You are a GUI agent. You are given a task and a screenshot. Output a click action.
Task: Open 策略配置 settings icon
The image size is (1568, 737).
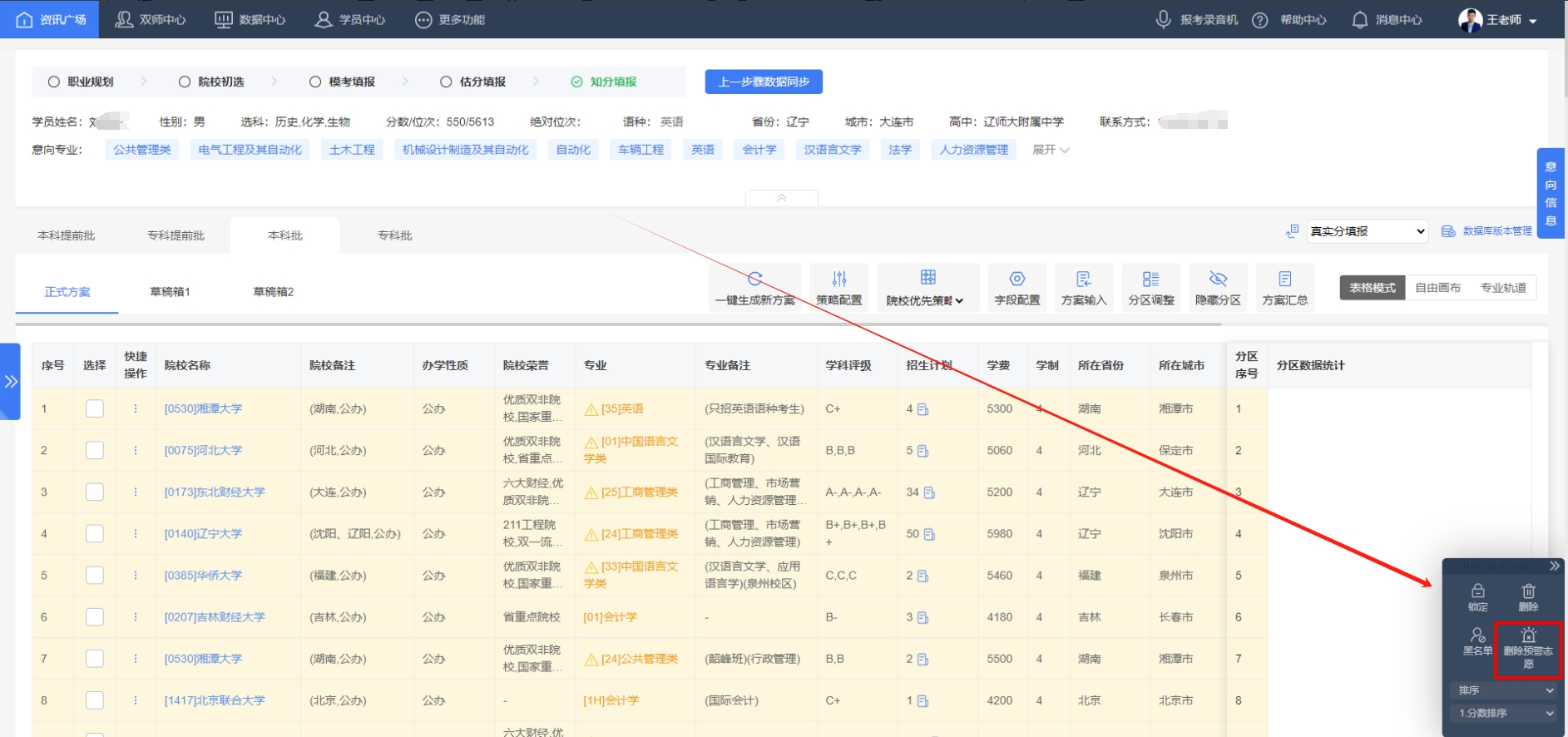(838, 279)
